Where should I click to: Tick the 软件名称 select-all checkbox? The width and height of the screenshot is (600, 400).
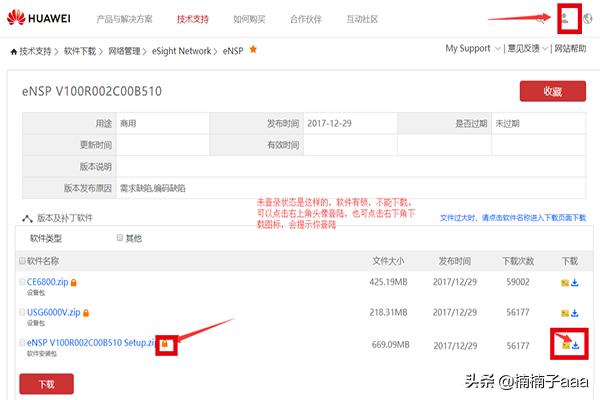pyautogui.click(x=22, y=261)
